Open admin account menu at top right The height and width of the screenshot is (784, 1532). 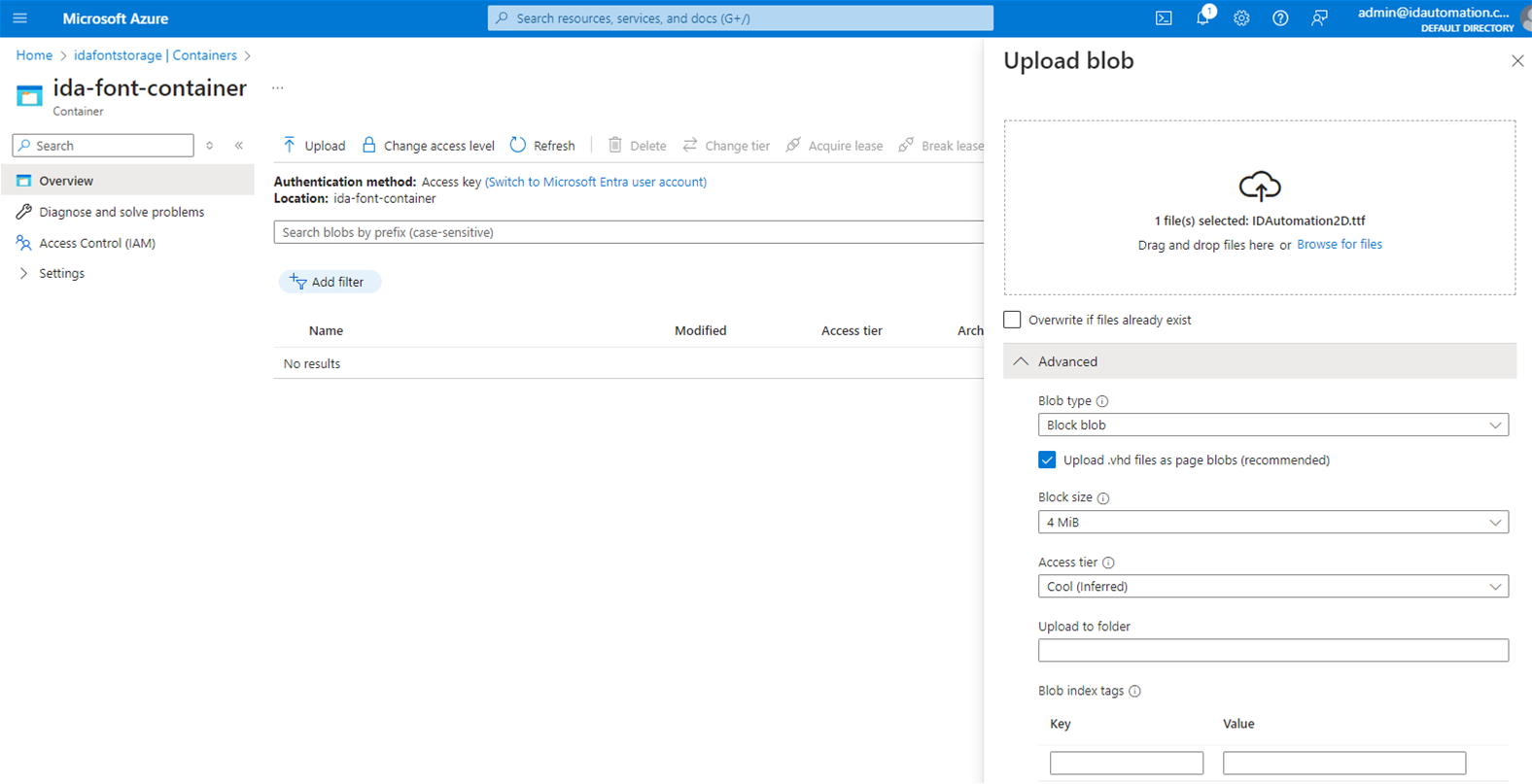(x=1444, y=18)
